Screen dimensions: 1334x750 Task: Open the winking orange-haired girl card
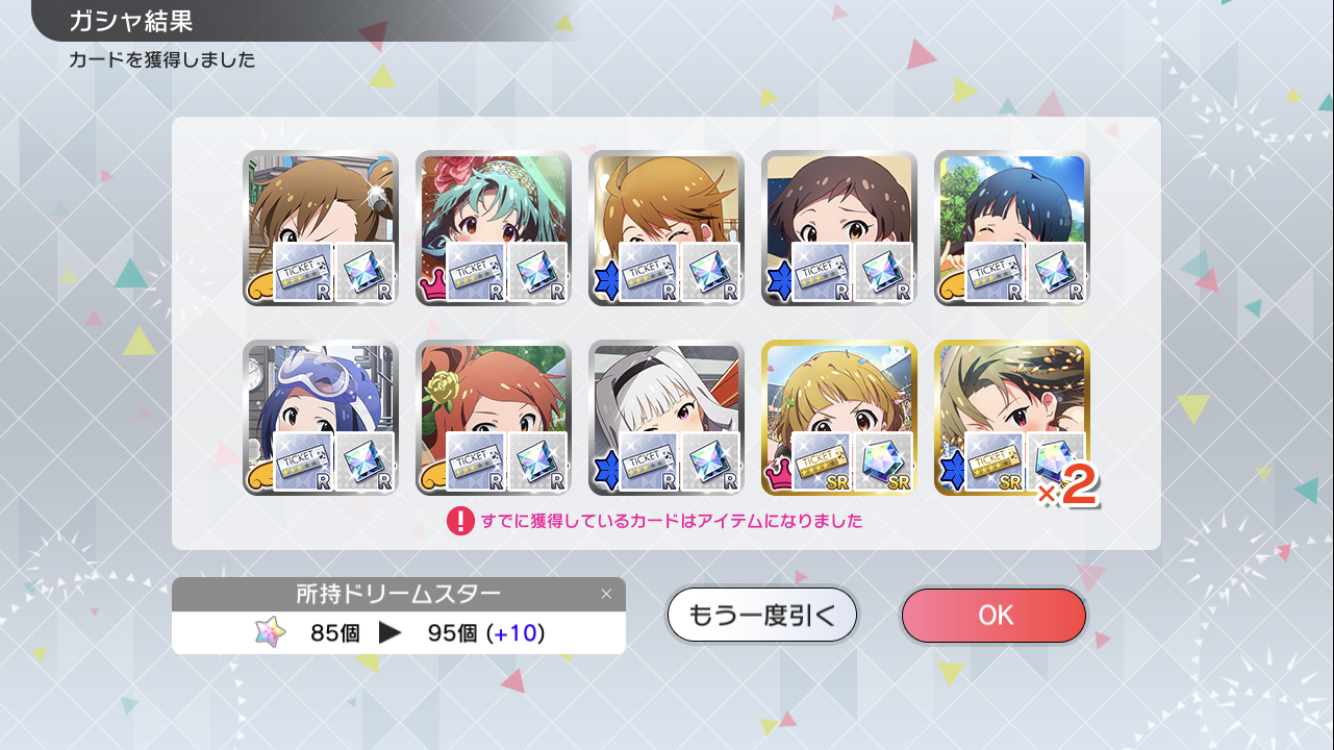(x=666, y=228)
